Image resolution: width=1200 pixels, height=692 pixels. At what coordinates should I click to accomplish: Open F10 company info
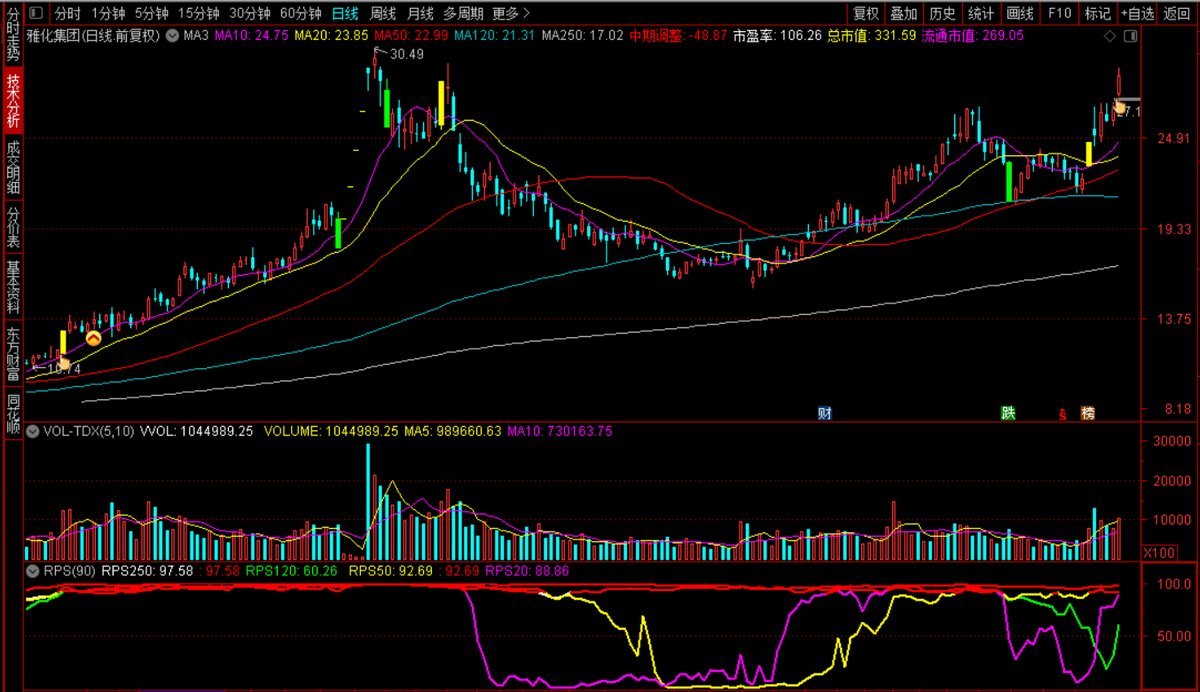tap(1060, 13)
